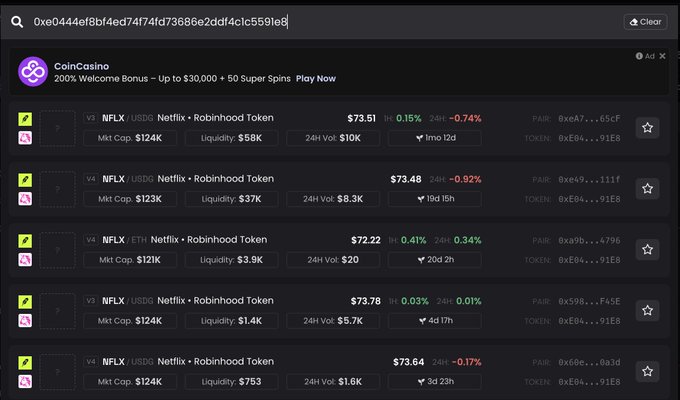Click Uniswap unicorn icon in $73.78 row
The width and height of the screenshot is (680, 400).
pos(25,321)
